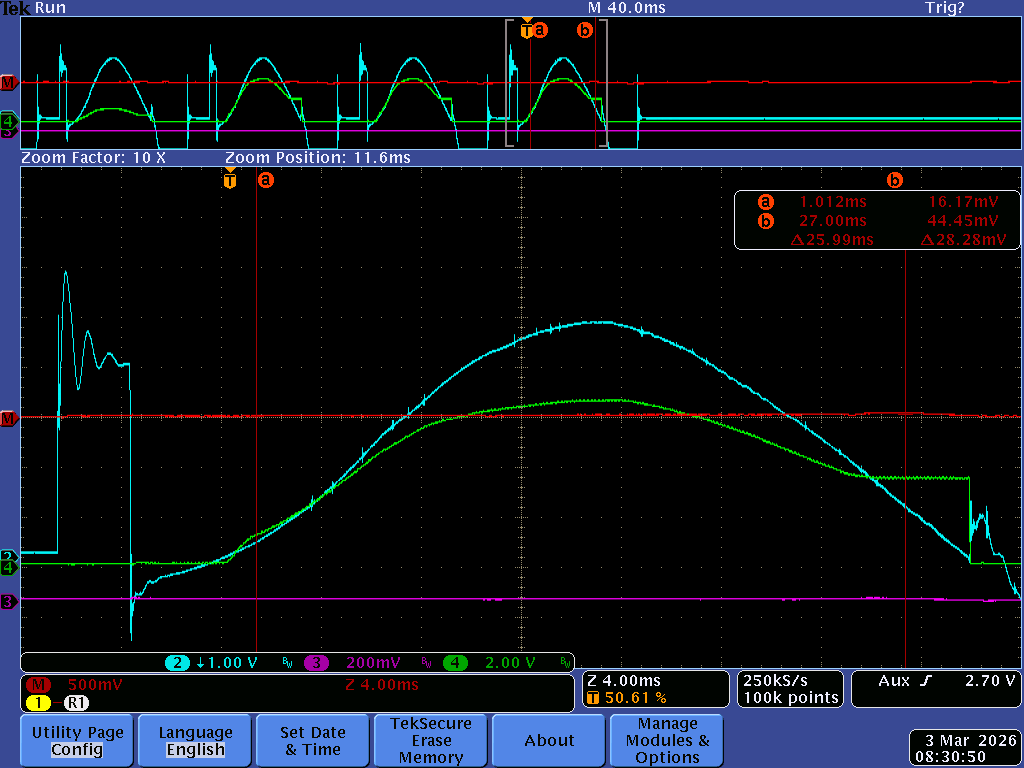The height and width of the screenshot is (768, 1024).
Task: Click the channel 3 magenta badge
Action: point(317,663)
